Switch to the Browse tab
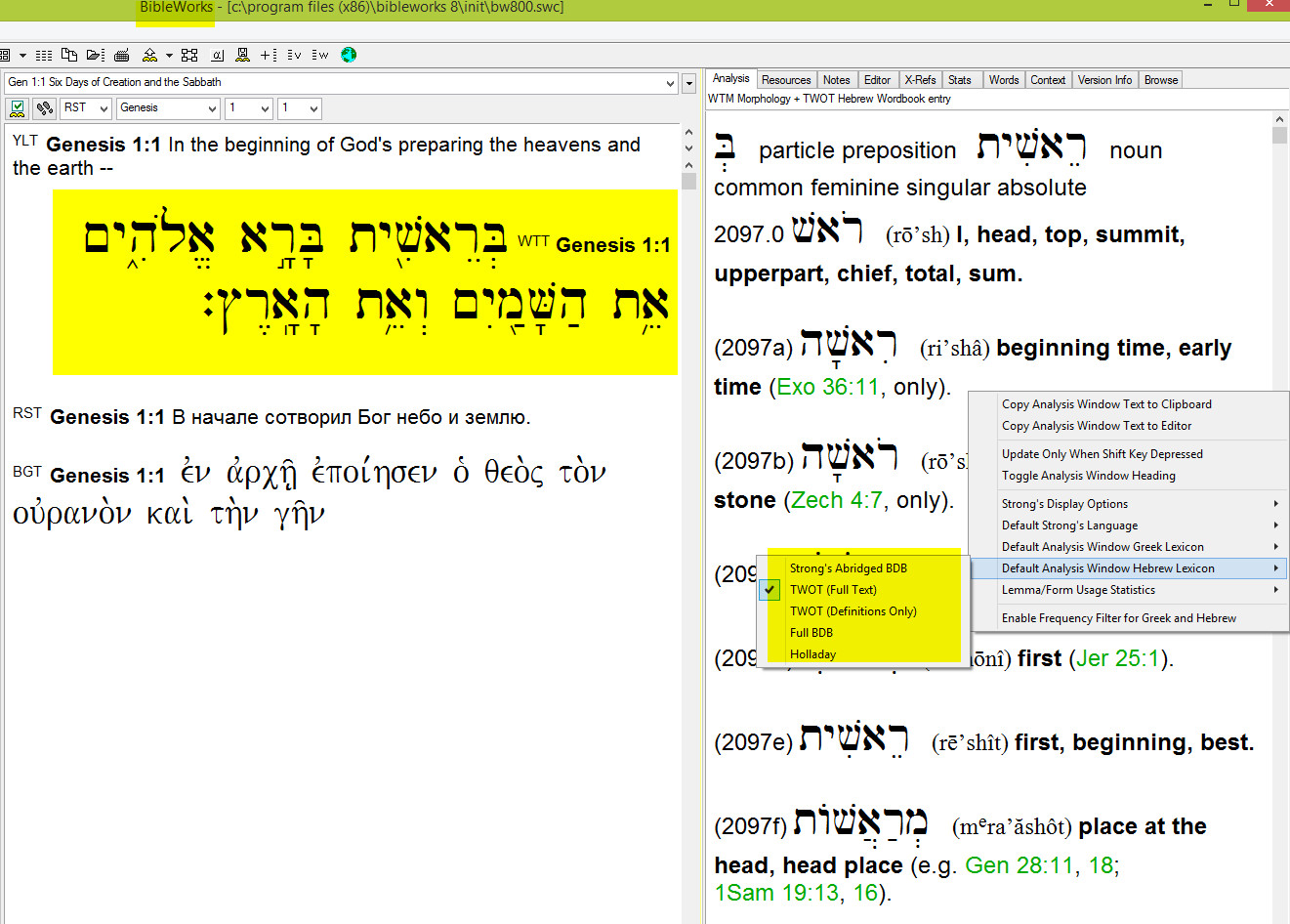This screenshot has height=924, width=1290. (1161, 80)
